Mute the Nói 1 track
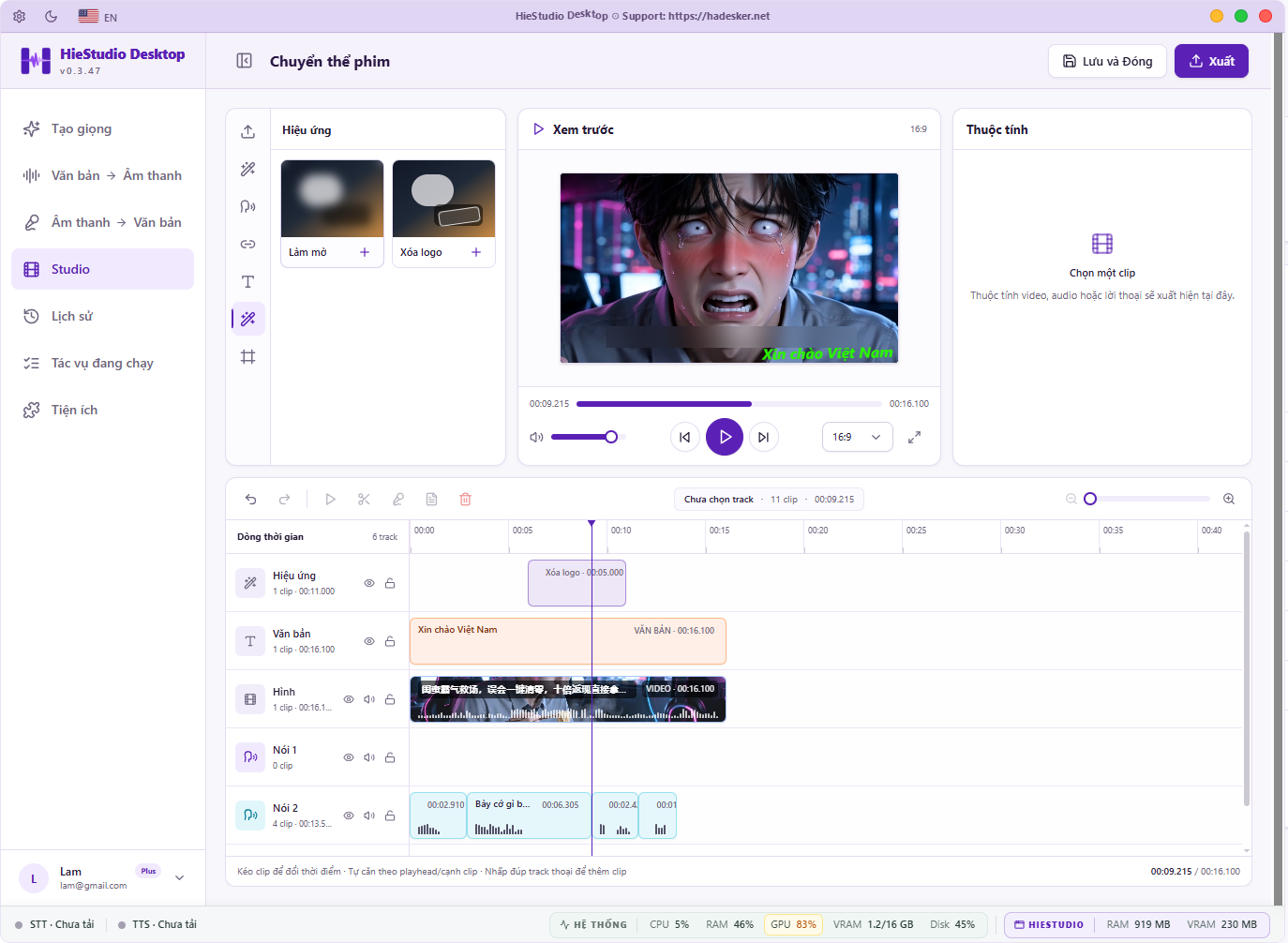 tap(369, 757)
